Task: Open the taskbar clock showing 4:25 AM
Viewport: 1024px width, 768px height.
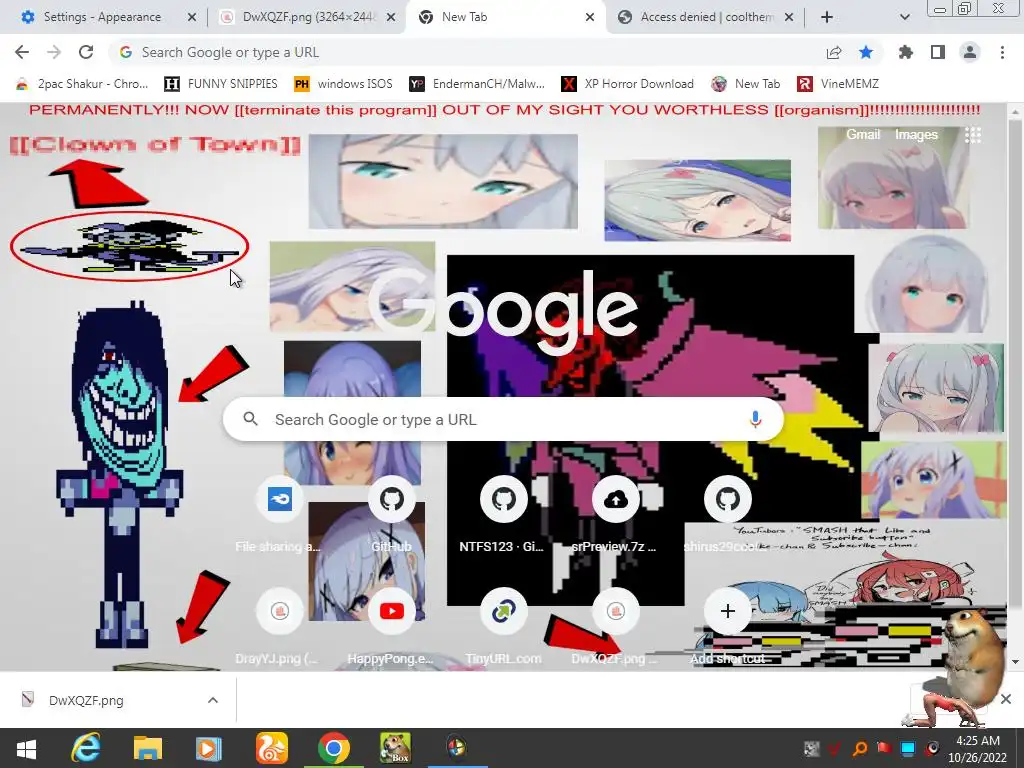Action: pos(978,749)
